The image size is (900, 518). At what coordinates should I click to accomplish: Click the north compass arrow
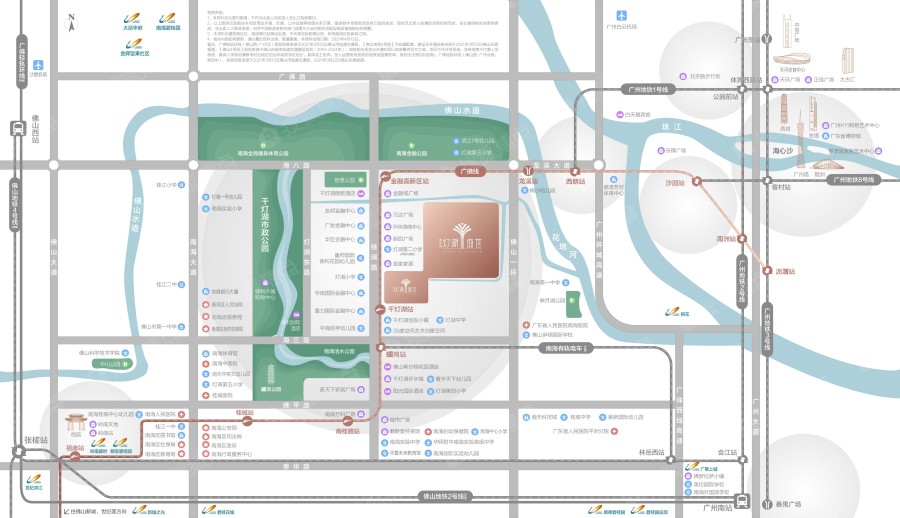click(x=72, y=22)
